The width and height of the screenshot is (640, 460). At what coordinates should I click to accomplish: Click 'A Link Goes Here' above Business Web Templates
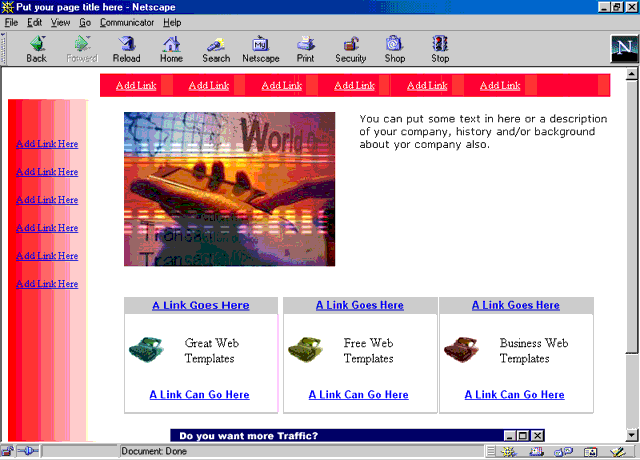pos(515,305)
